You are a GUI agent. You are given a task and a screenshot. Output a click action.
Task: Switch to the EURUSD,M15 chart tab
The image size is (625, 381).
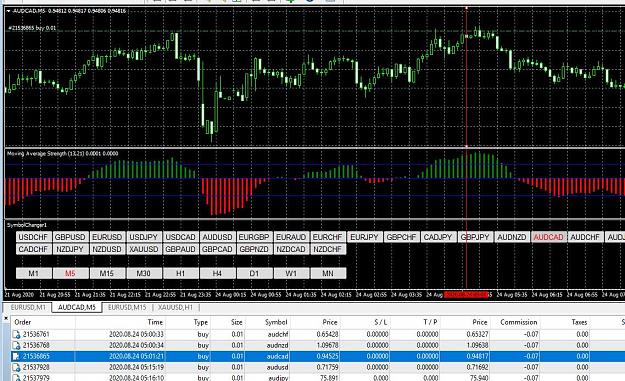point(127,307)
